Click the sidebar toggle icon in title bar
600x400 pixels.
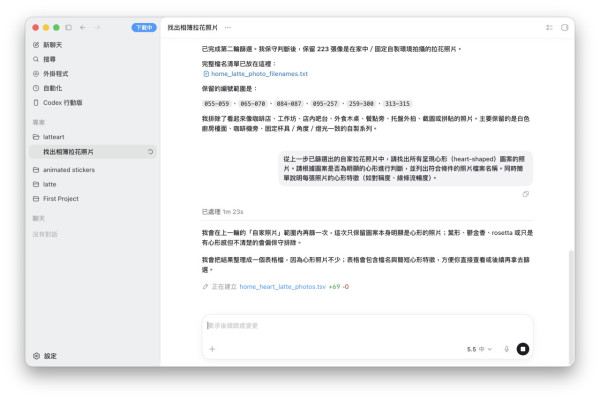coord(68,28)
